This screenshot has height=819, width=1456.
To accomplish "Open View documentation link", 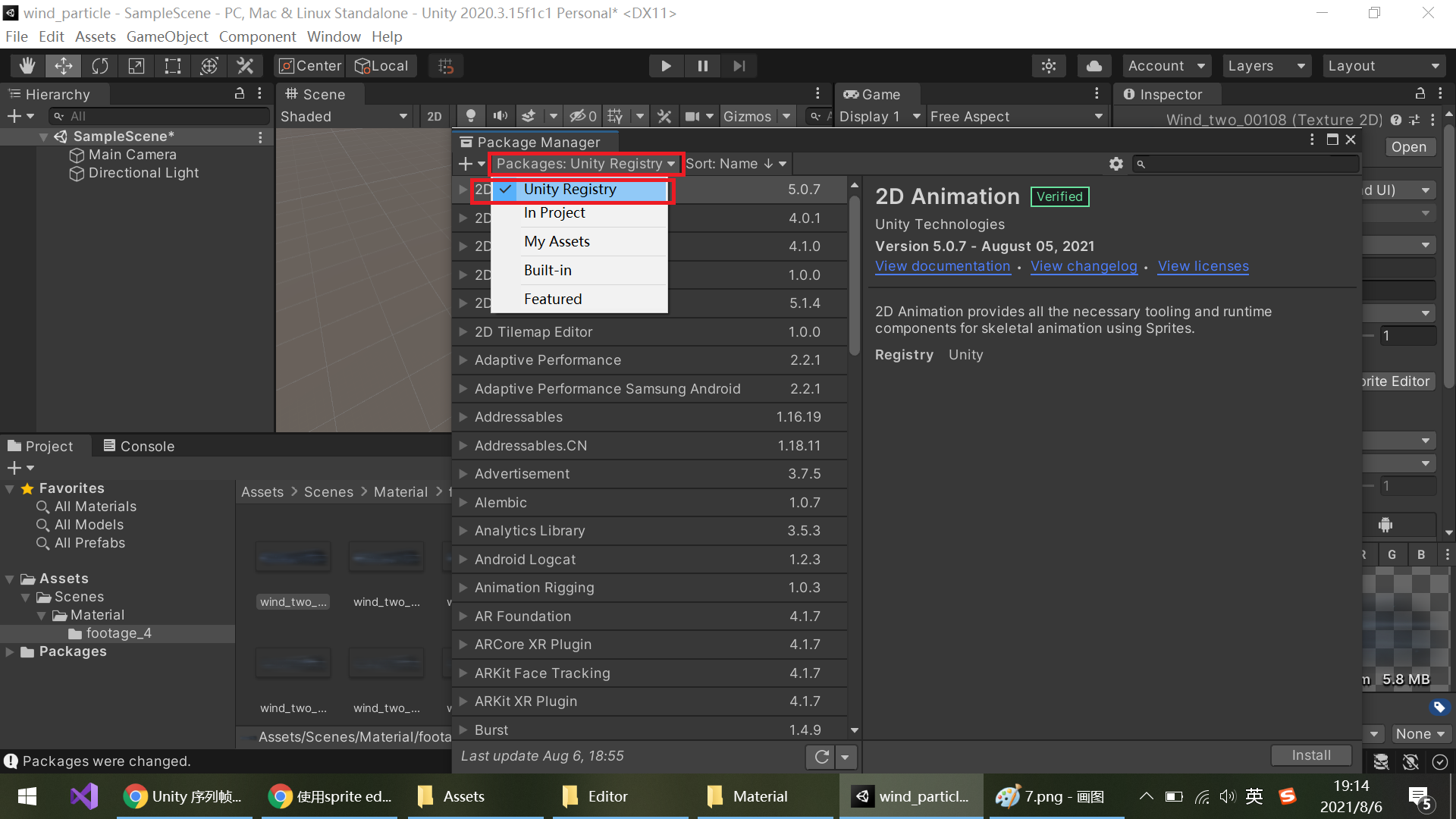I will point(942,266).
